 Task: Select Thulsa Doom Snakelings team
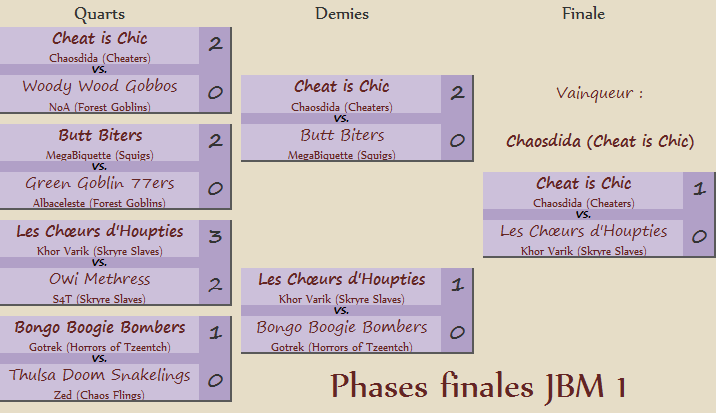point(100,375)
